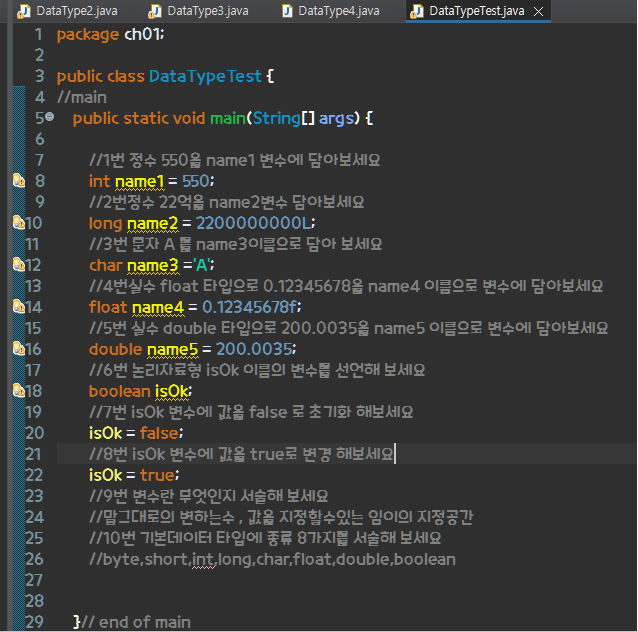The width and height of the screenshot is (638, 632).
Task: Collapse the main method fold marker on line 5
Action: (x=50, y=117)
